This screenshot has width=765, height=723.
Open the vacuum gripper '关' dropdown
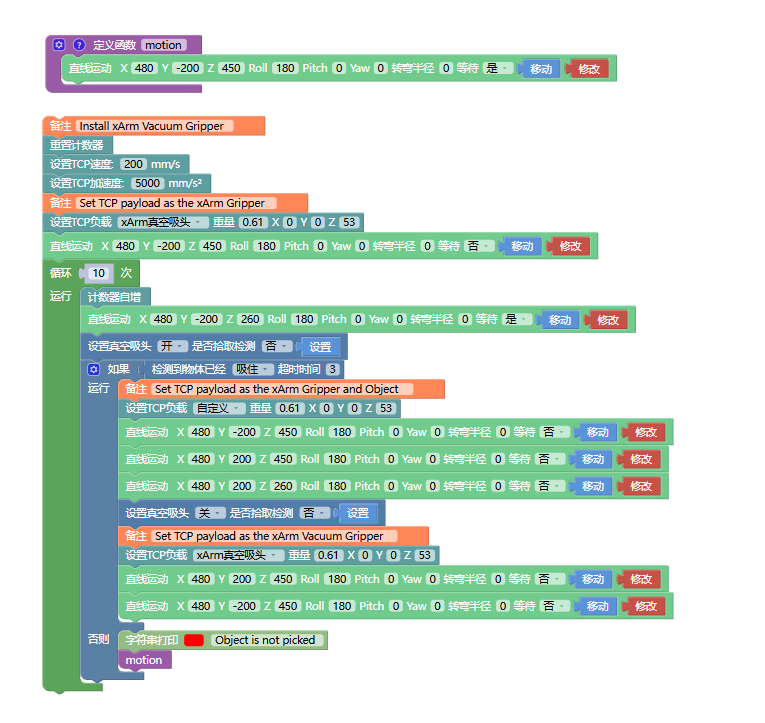210,513
